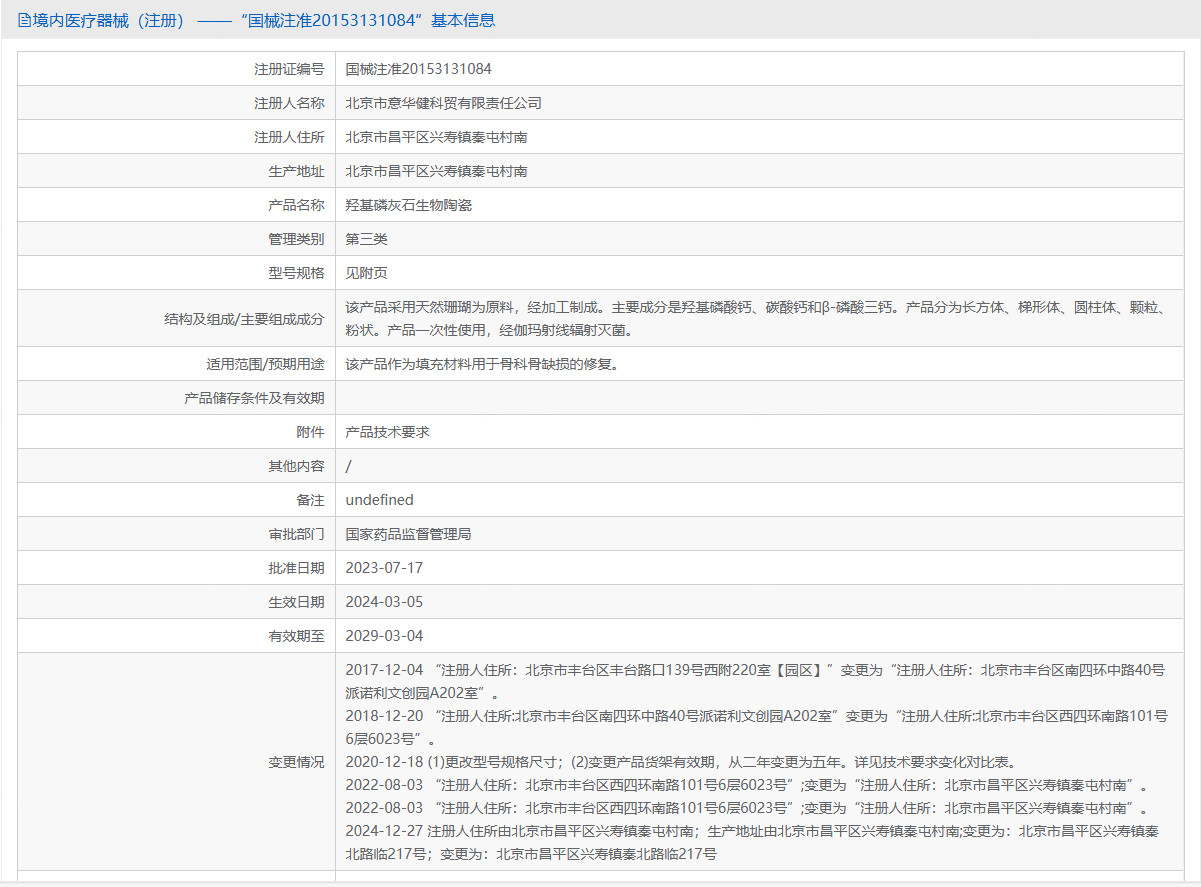Image resolution: width=1201 pixels, height=887 pixels.
Task: Click the registrant name 北京市意华健科贸有限责任公司
Action: coord(443,103)
